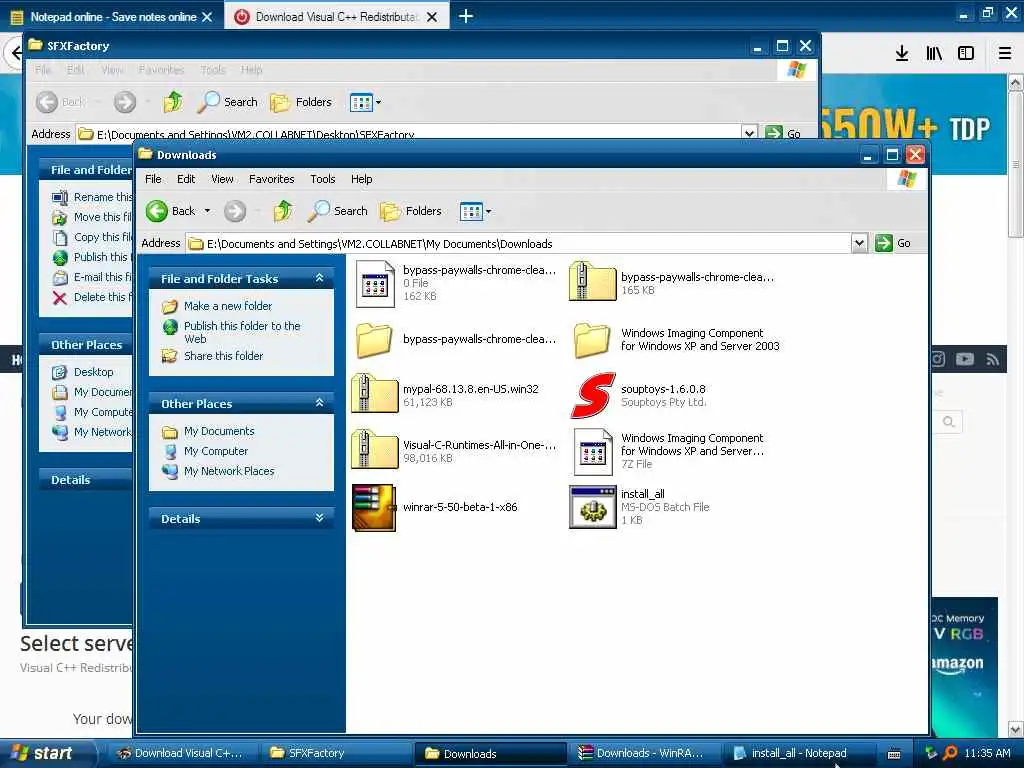Go up one folder level in Downloads
This screenshot has height=768, width=1024.
[283, 211]
